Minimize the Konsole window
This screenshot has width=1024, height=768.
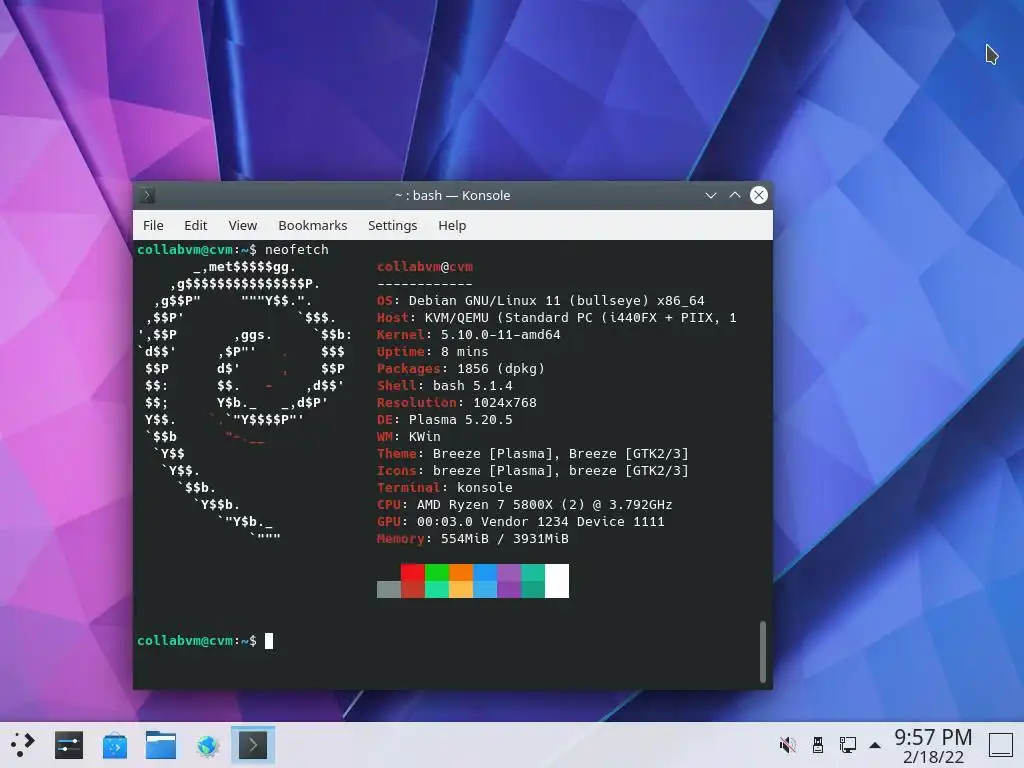click(711, 195)
